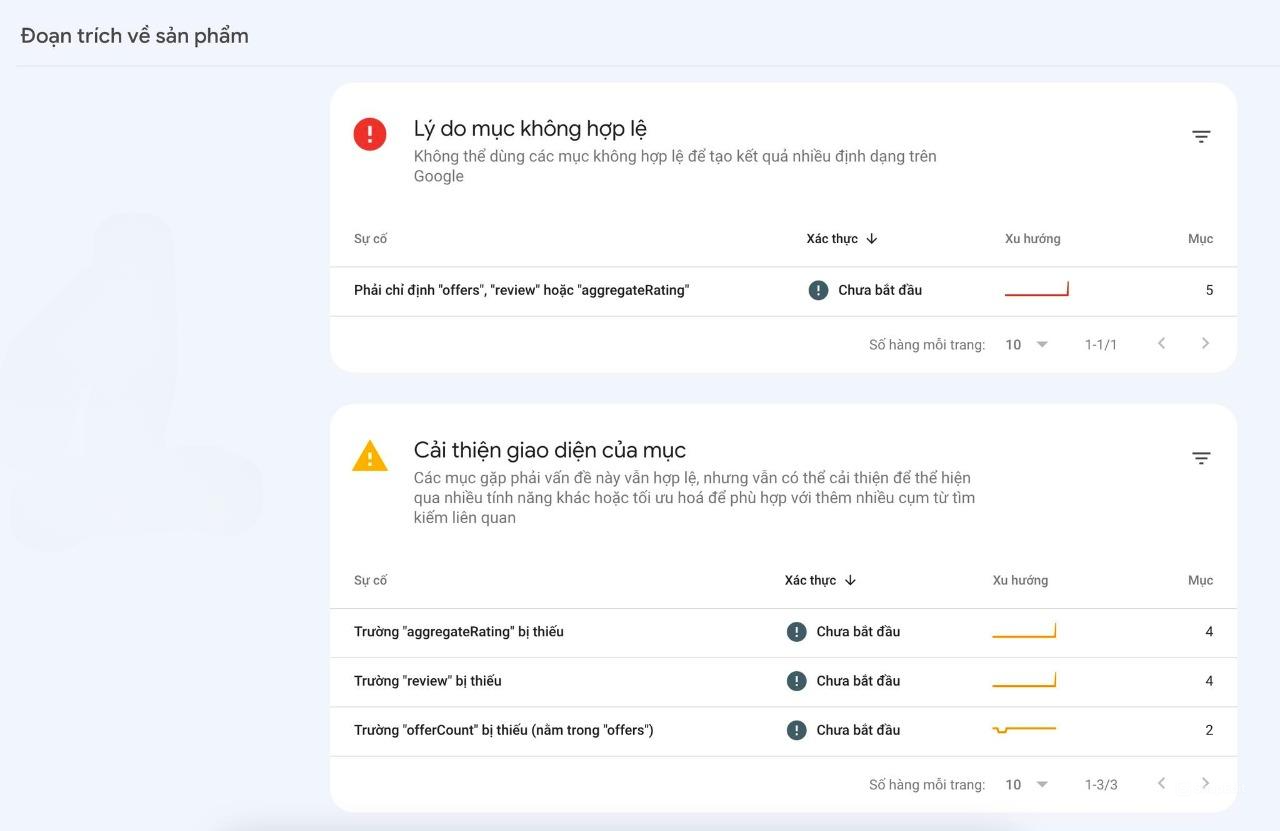The image size is (1280, 831).
Task: Click heading "Cải thiện giao diện của mục"
Action: click(x=550, y=450)
